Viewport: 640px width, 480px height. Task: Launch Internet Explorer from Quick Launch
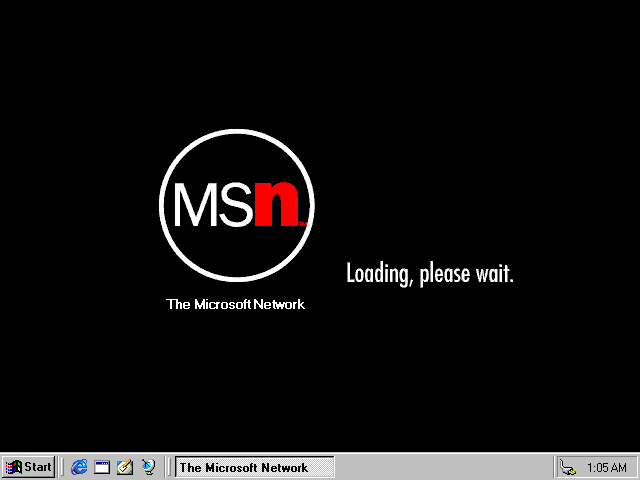[x=79, y=467]
